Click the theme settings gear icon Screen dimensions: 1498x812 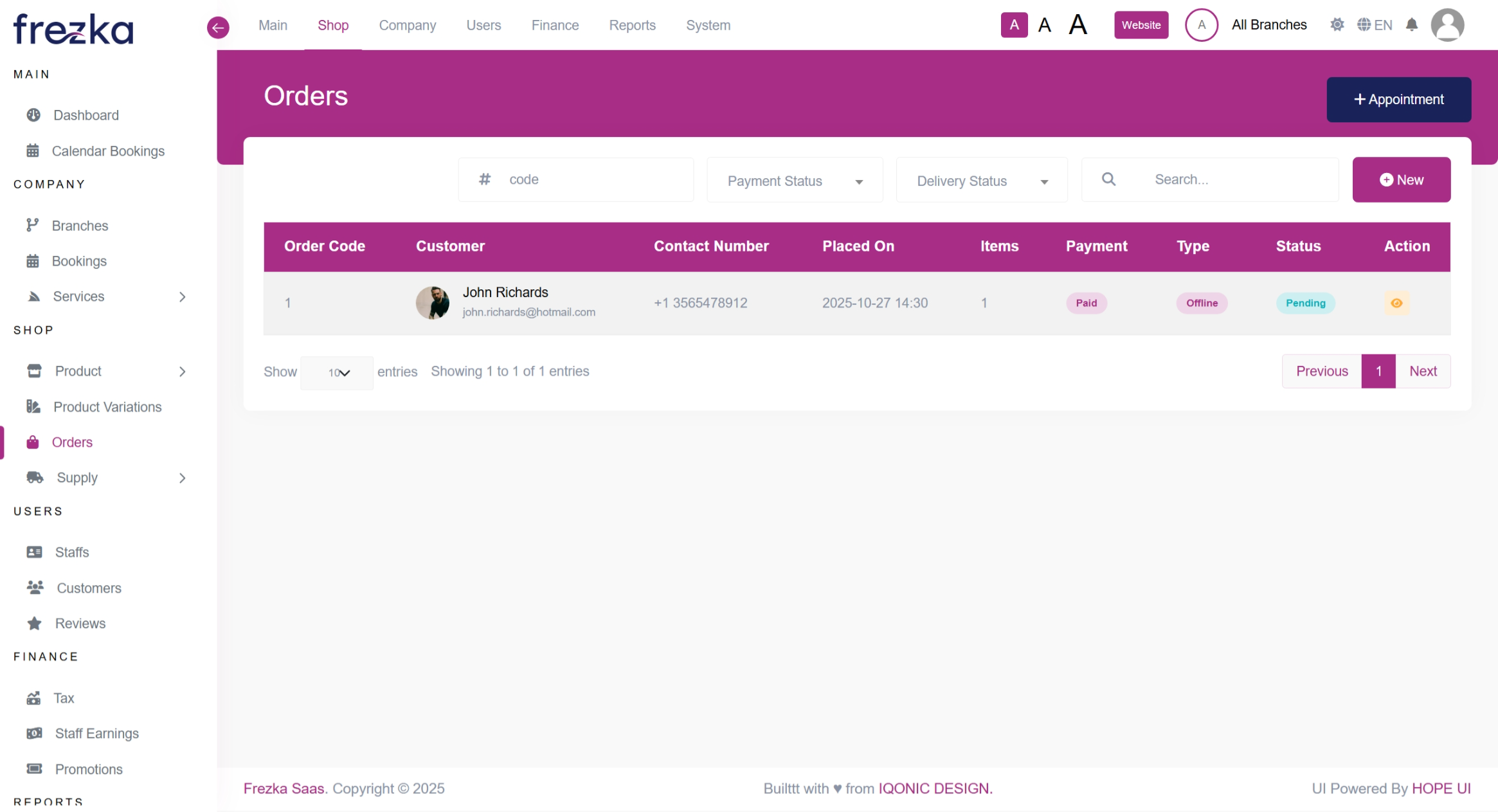pyautogui.click(x=1337, y=25)
